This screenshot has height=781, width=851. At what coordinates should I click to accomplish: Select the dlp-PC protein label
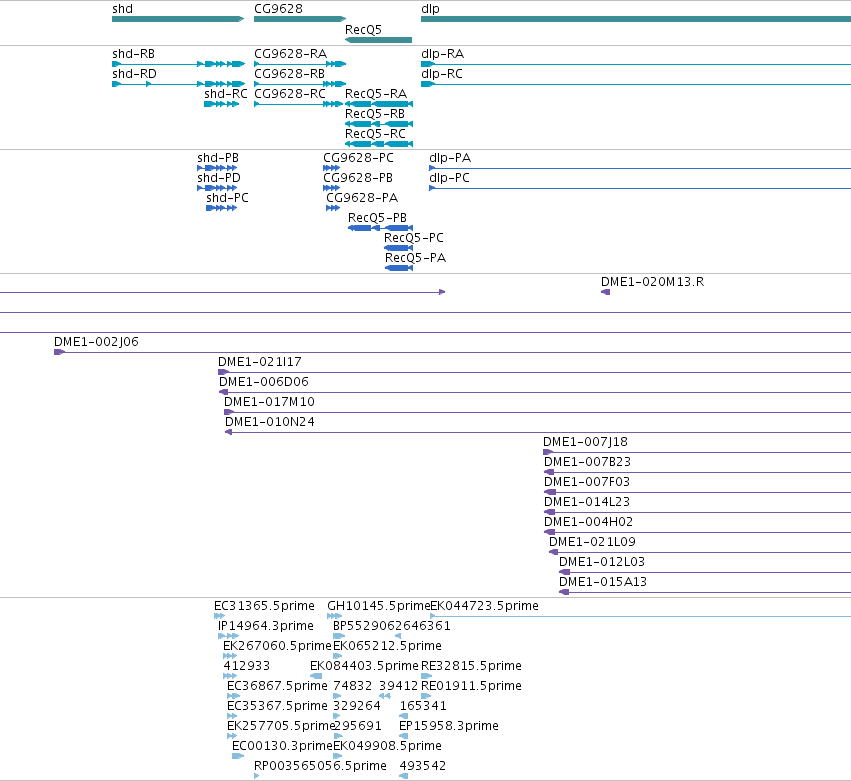[x=449, y=178]
